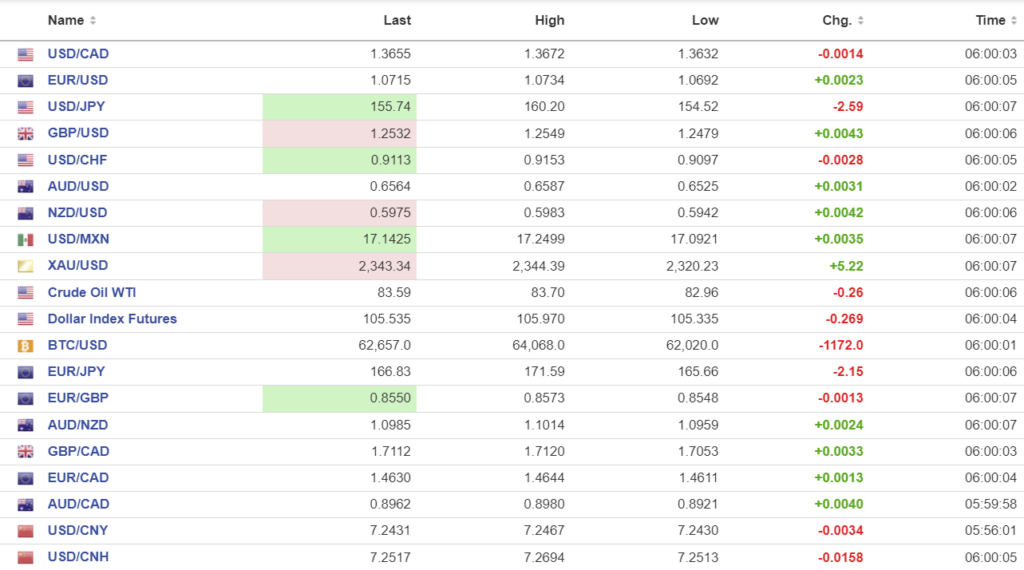
Task: Click the Last column header
Action: tap(397, 20)
